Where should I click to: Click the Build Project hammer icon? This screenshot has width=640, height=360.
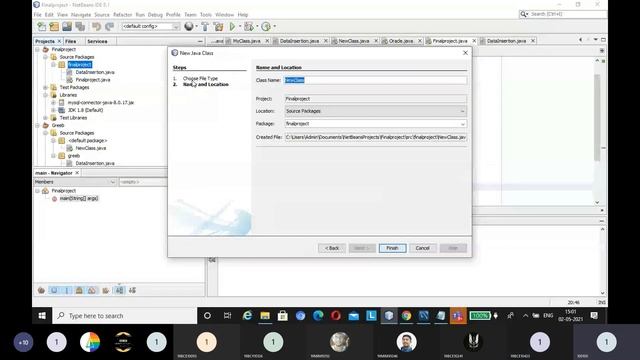(x=205, y=27)
